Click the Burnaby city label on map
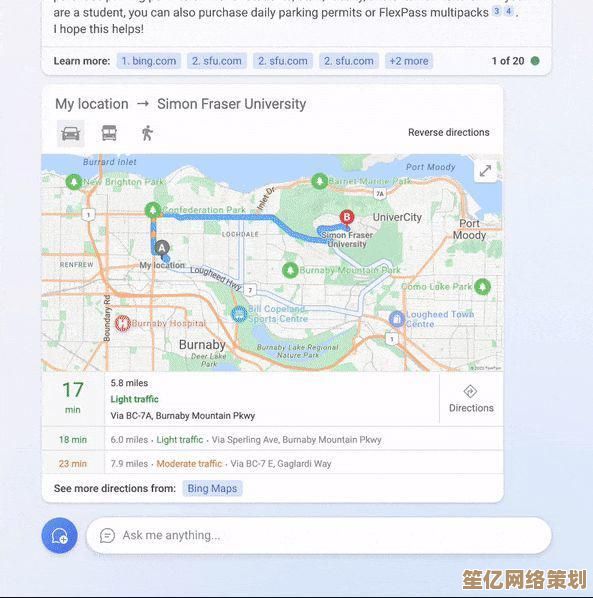Image resolution: width=593 pixels, height=598 pixels. [202, 345]
